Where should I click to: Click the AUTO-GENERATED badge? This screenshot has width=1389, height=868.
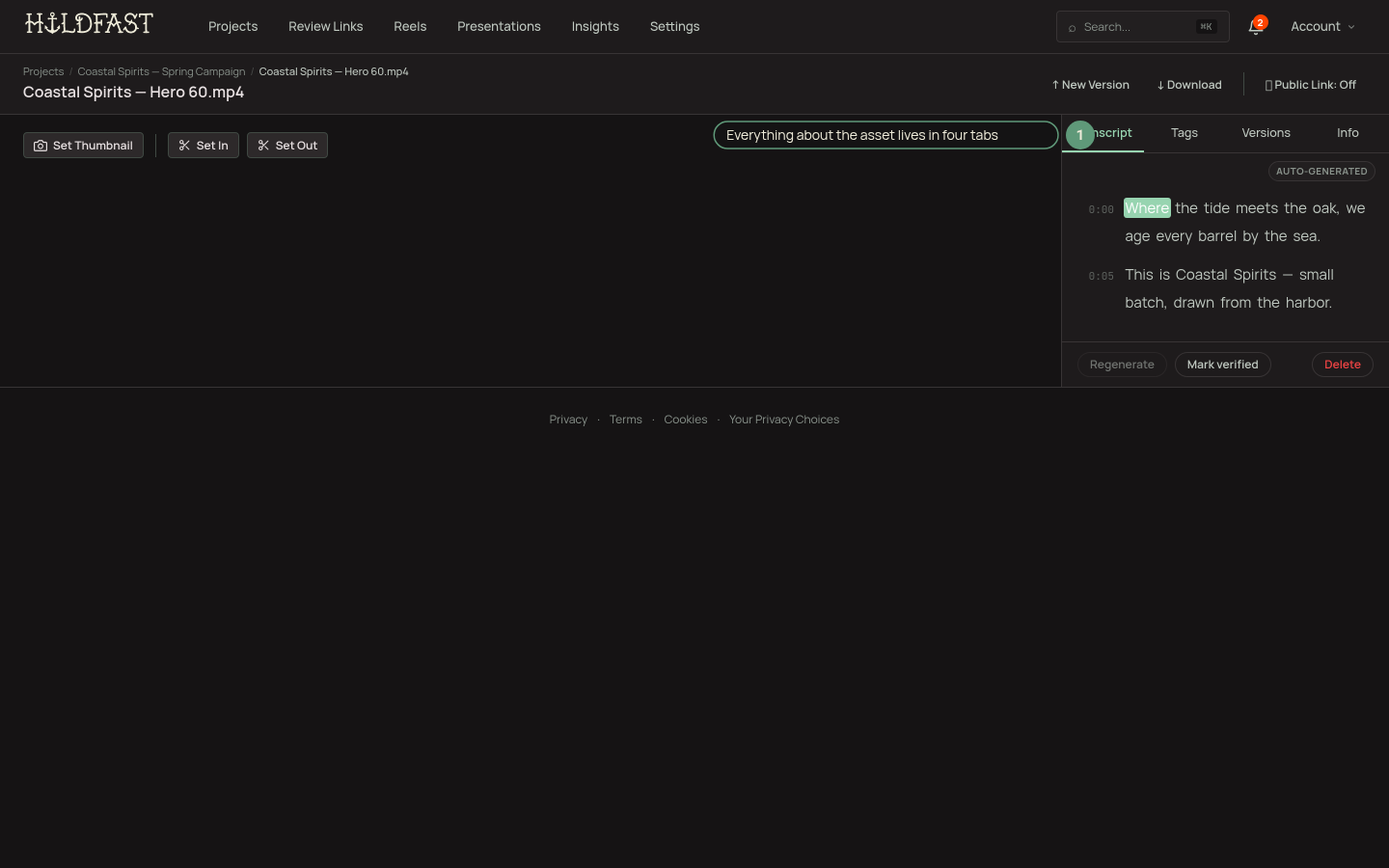[1321, 172]
